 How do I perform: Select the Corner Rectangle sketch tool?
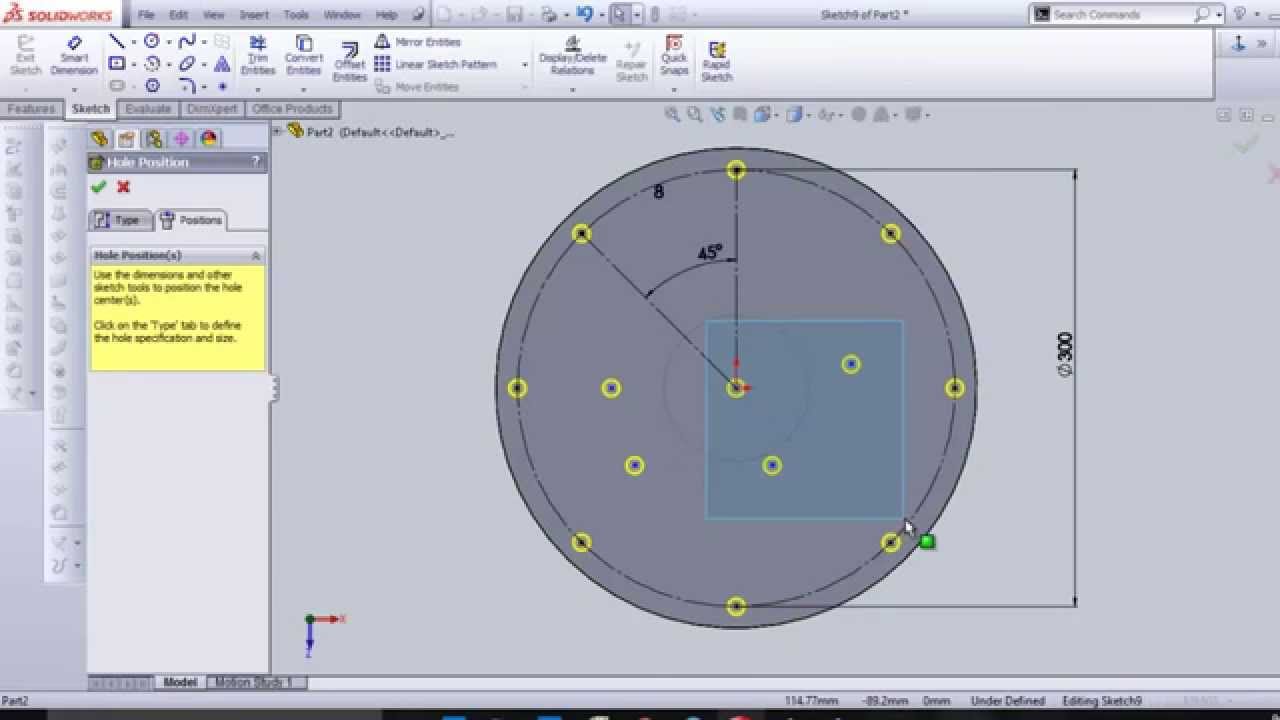pyautogui.click(x=117, y=64)
